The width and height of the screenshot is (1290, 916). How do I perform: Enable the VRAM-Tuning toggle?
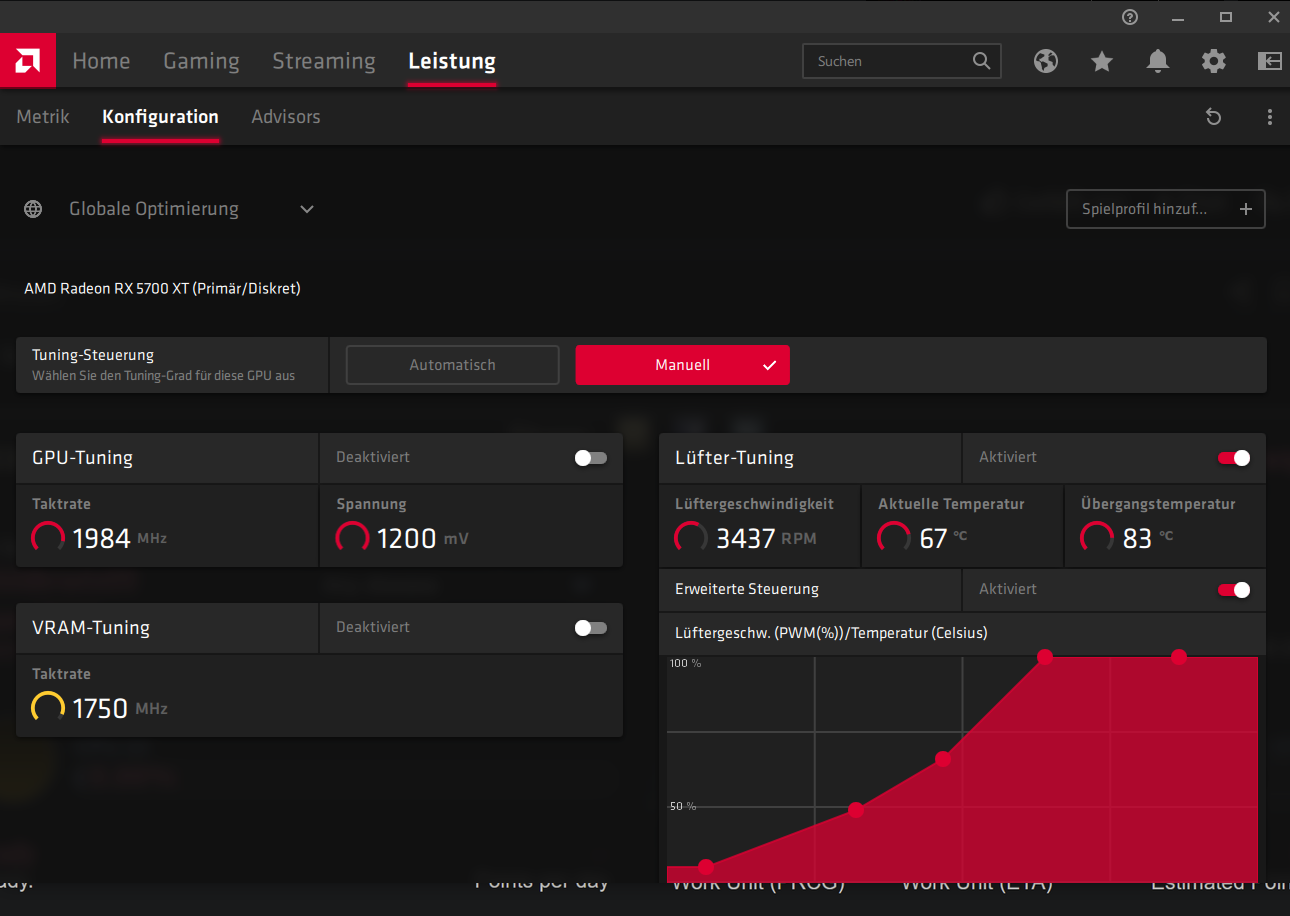[x=590, y=628]
